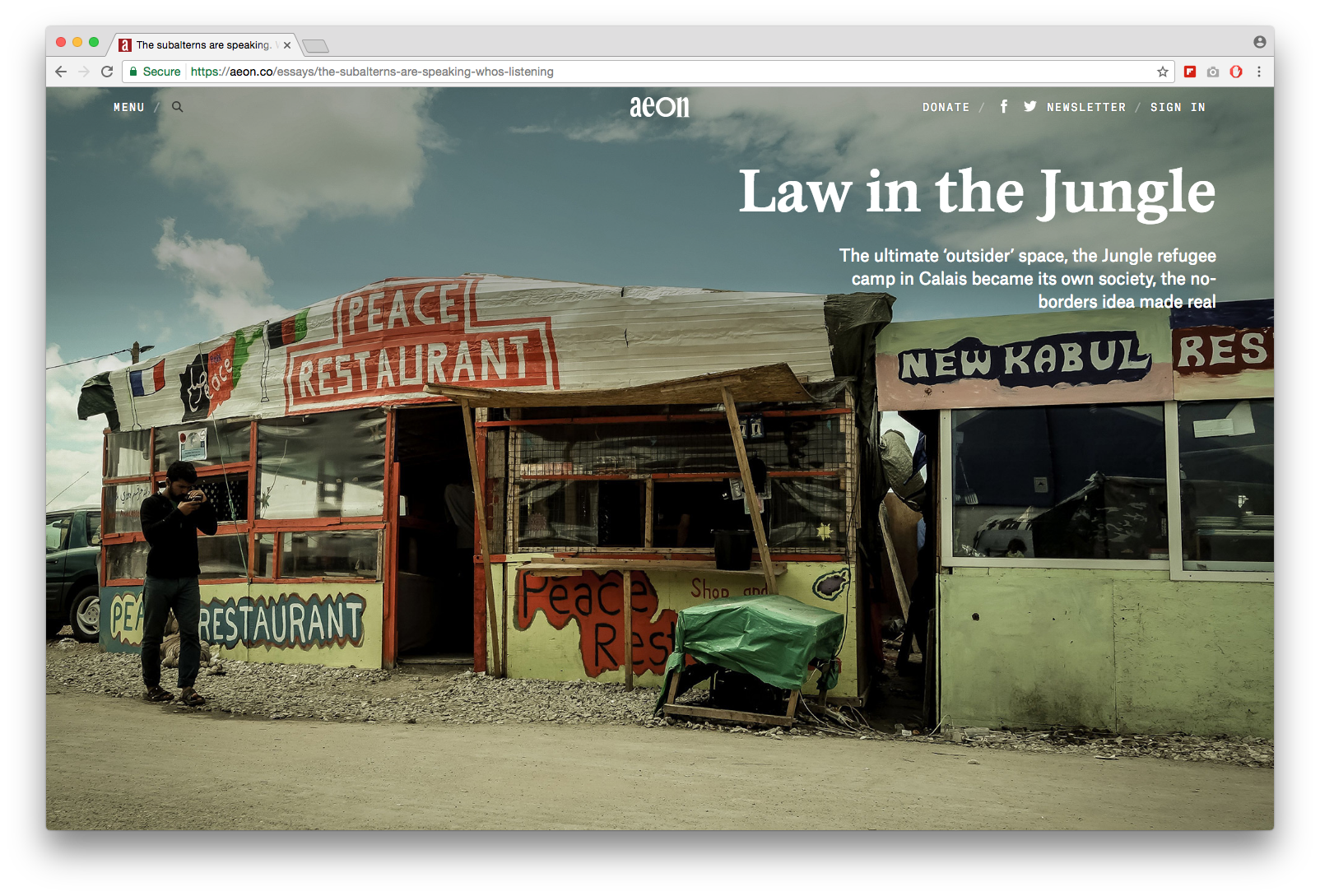Select 'The subalterns are speaking' tab
This screenshot has width=1320, height=896.
click(202, 45)
